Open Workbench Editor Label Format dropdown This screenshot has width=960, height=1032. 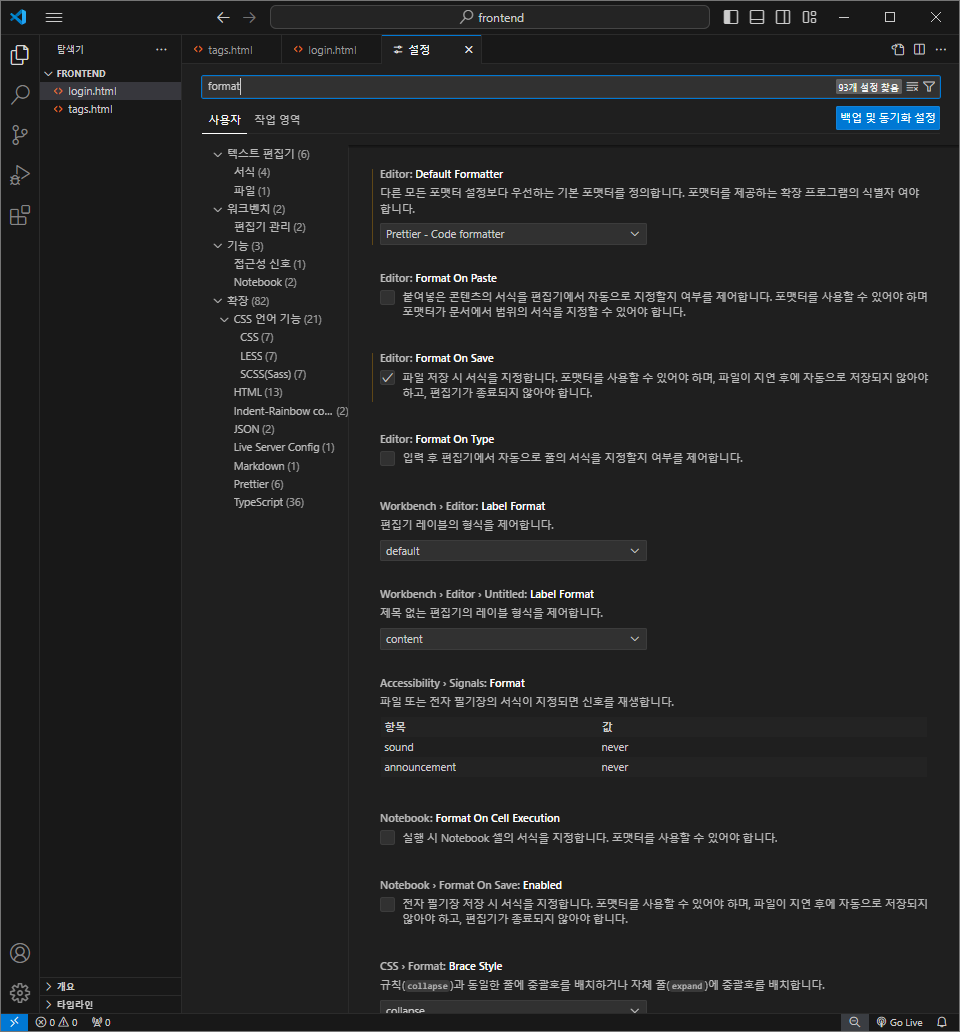513,551
